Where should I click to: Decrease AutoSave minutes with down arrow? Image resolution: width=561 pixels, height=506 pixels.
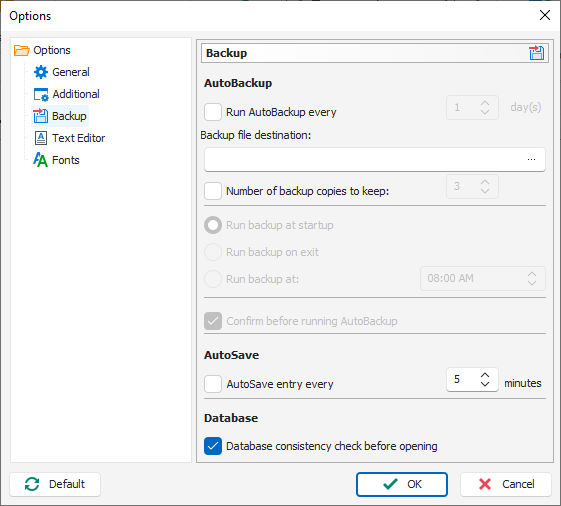coord(485,384)
